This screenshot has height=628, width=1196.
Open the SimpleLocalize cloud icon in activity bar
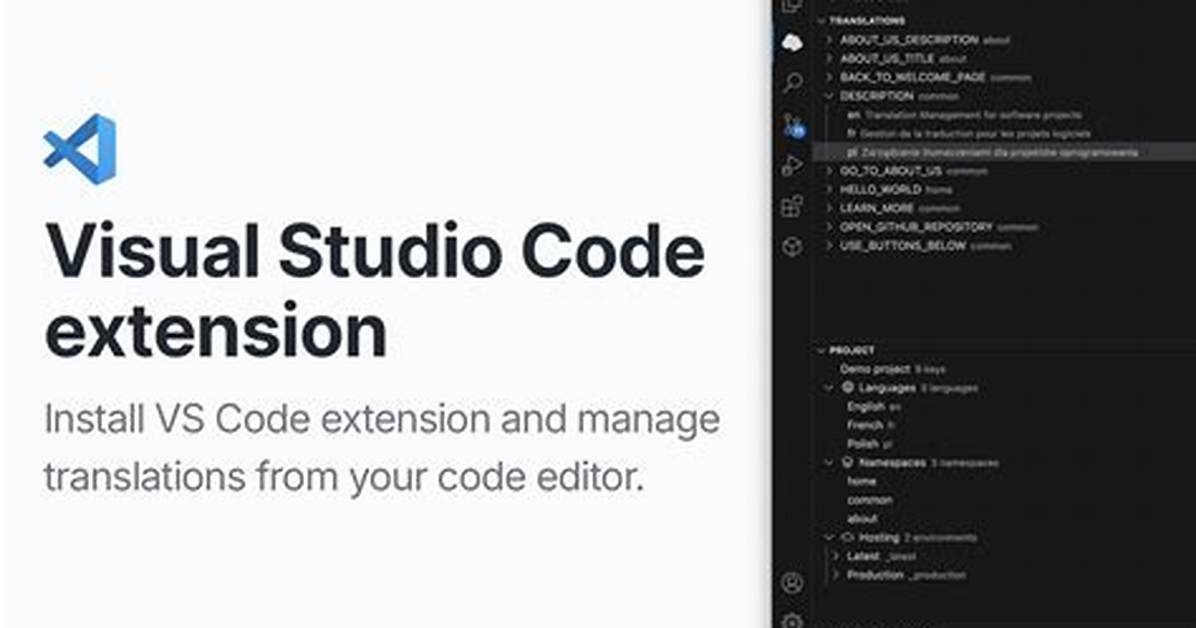coord(793,43)
